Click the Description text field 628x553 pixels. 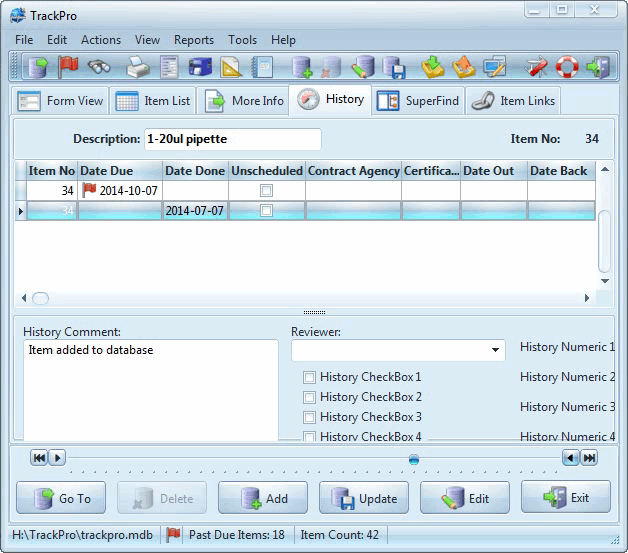232,139
